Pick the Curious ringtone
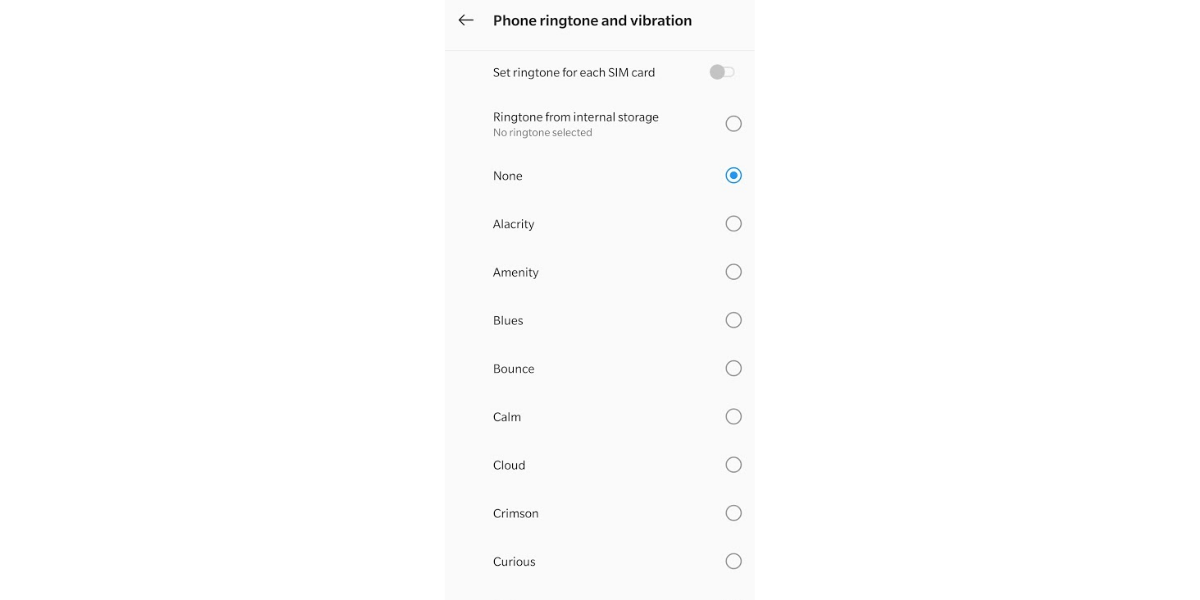Viewport: 1200px width, 600px height. 733,561
